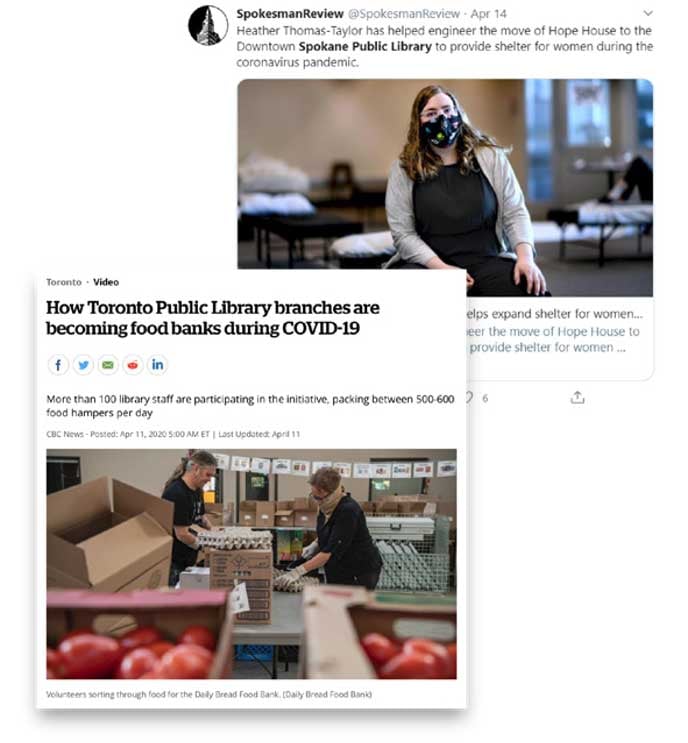Open the masked woman shelter photo
Image resolution: width=688 pixels, height=743 pixels.
[445, 188]
